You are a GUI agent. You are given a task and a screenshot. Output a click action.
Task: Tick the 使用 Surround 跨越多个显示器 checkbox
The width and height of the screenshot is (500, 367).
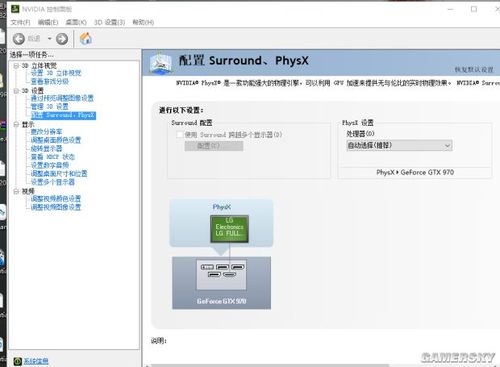(x=180, y=134)
